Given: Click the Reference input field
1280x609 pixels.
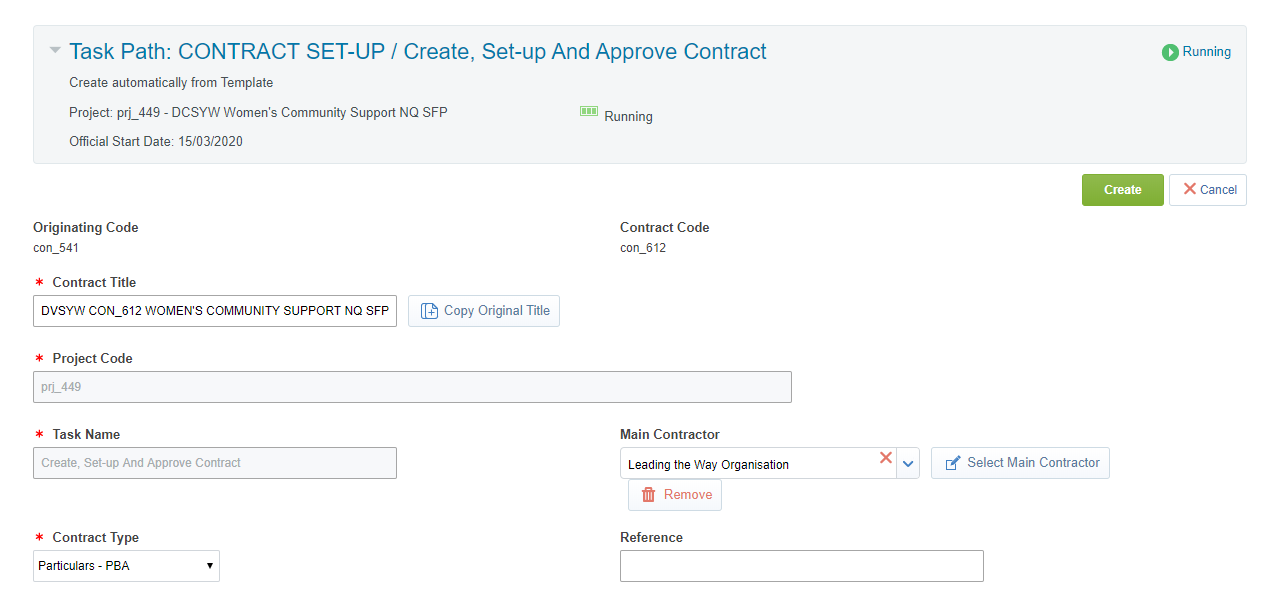Looking at the screenshot, I should [x=801, y=566].
